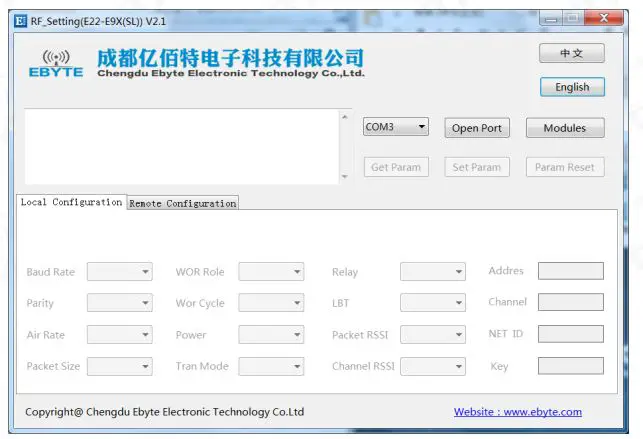Click the 'Copyright@ Chengdu Ebyte Electronic Technology Co.Ltd' text
This screenshot has height=439, width=643.
click(164, 412)
